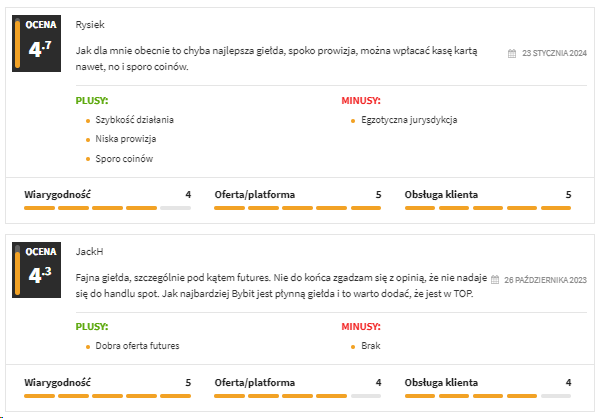Select the PLUSY heading in Rysiek's review
The image size is (600, 418).
click(x=92, y=100)
